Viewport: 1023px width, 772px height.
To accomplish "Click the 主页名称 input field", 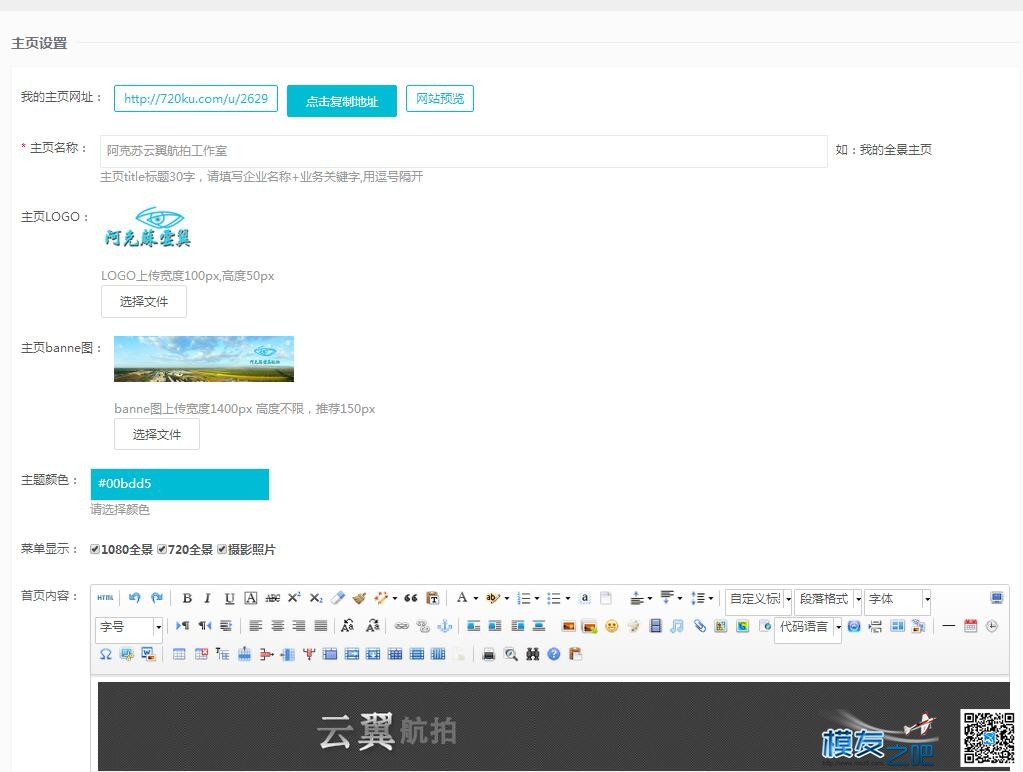I will [464, 151].
